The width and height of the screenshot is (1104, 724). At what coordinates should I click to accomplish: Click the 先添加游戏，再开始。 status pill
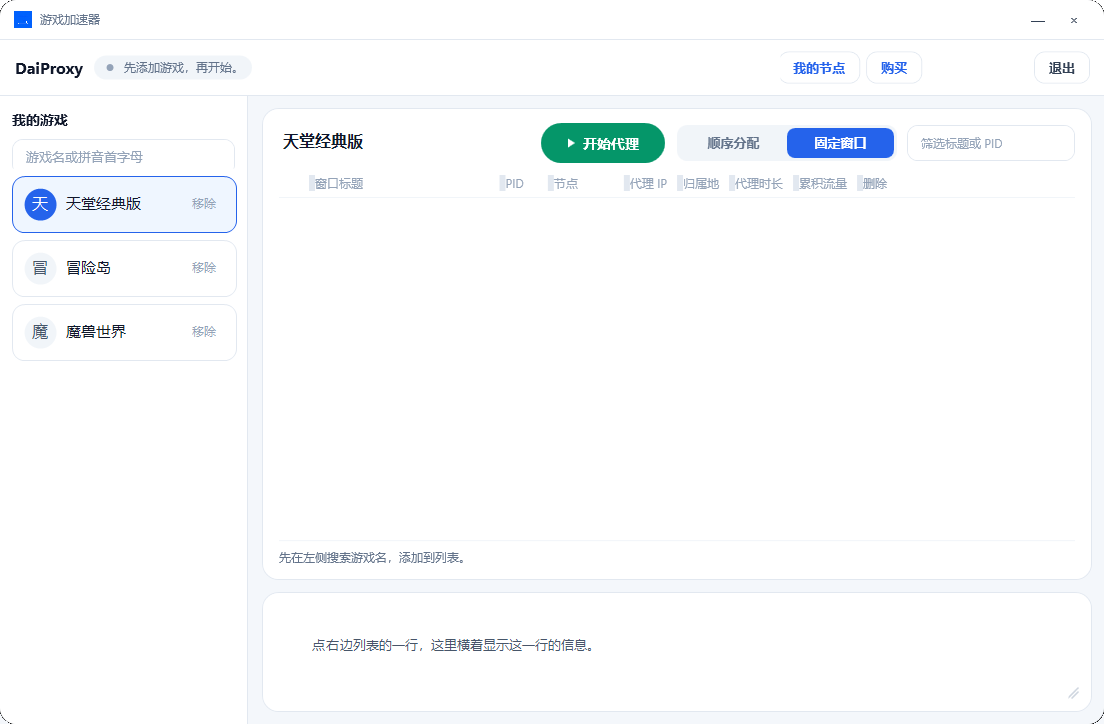[x=173, y=68]
